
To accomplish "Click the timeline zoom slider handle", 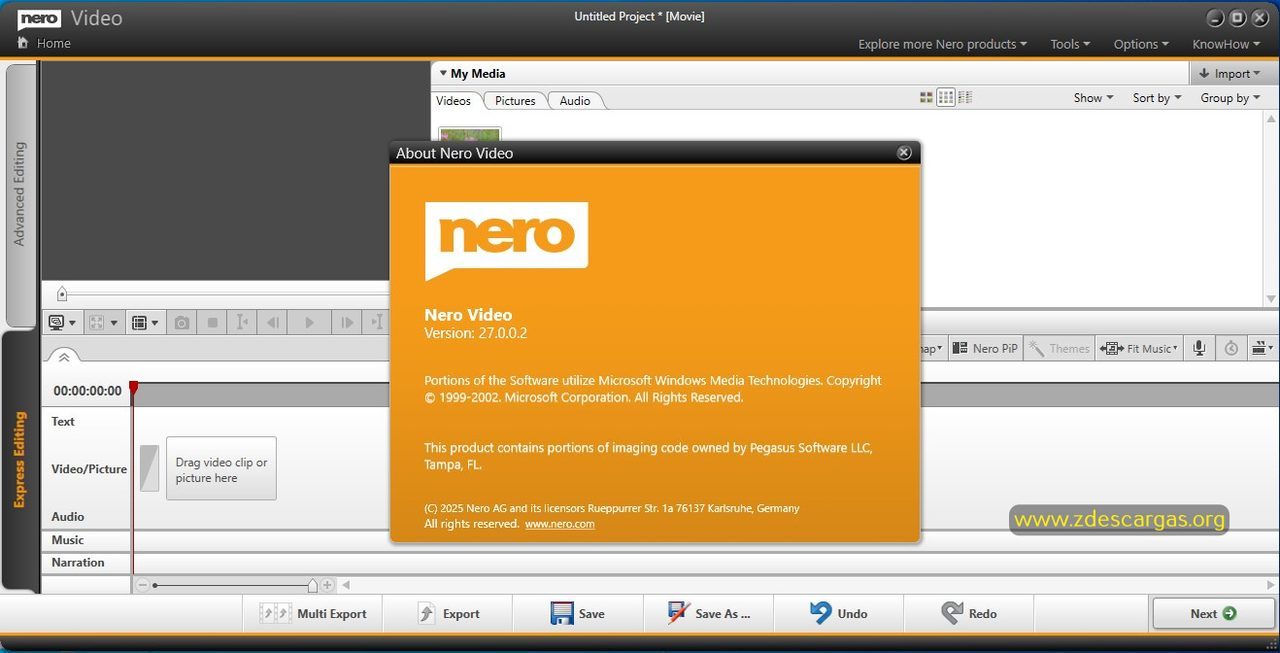I will pos(312,585).
